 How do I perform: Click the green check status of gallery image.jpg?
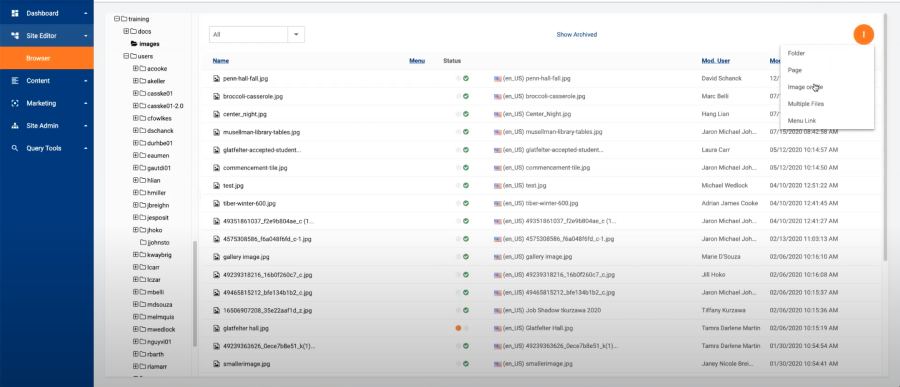pos(466,257)
